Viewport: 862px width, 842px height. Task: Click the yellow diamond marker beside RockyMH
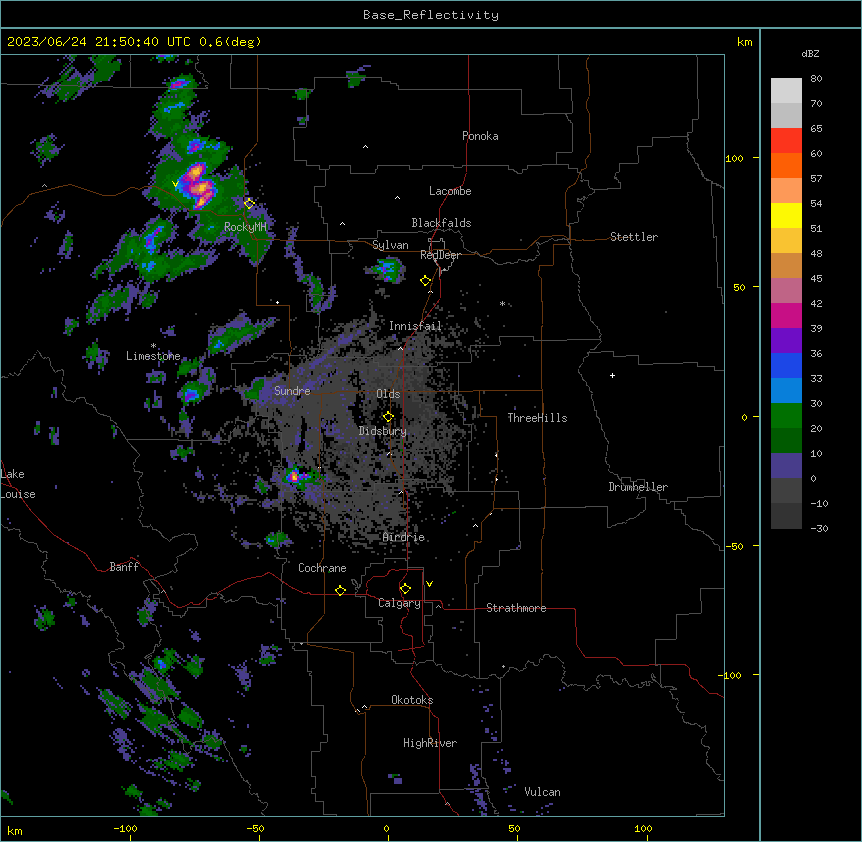249,203
